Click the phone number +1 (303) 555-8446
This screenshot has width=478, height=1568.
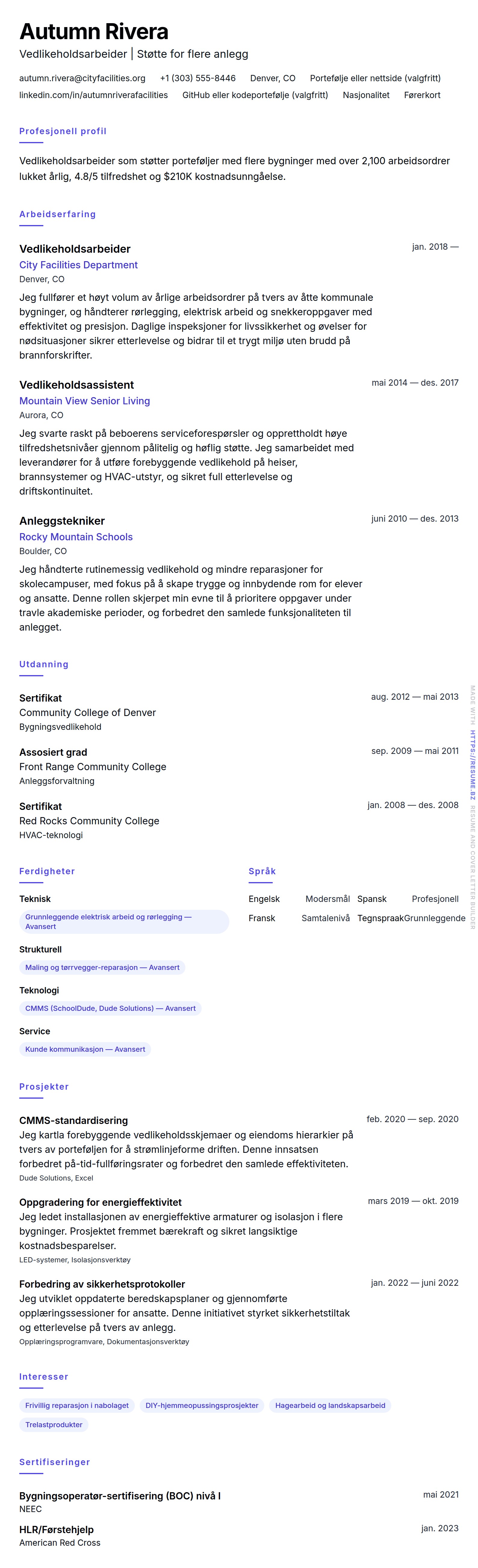pos(197,78)
